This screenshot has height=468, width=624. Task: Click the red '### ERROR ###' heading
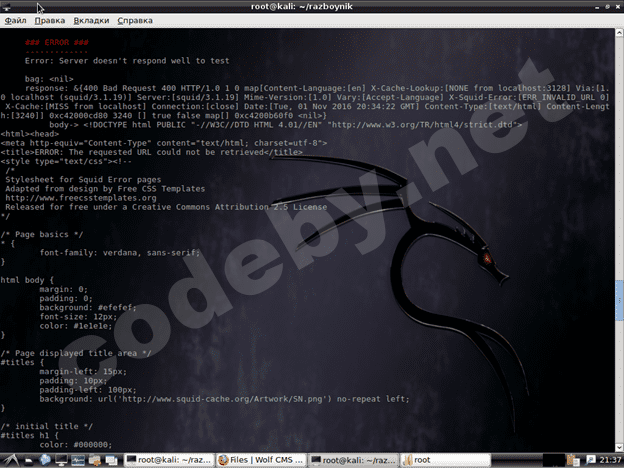(x=57, y=43)
